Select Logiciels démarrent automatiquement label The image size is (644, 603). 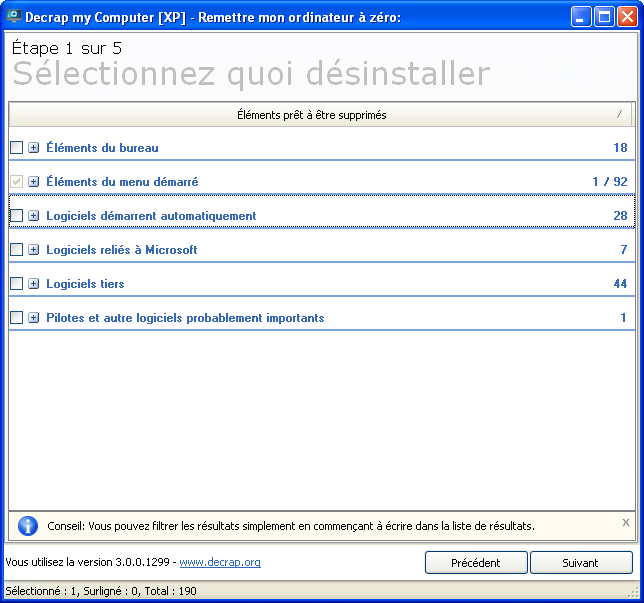[151, 216]
